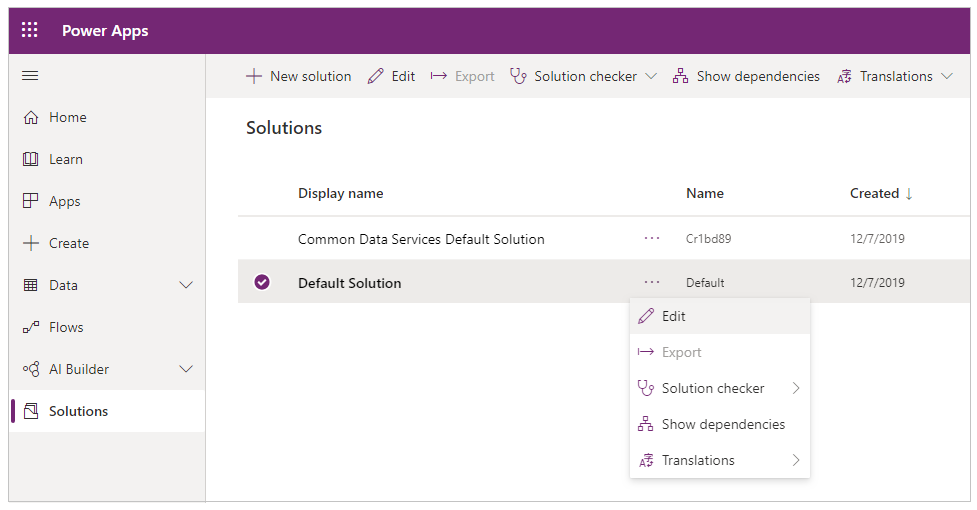Collapse the navigation hamburger menu
Screen dimensions: 977x510
30,76
